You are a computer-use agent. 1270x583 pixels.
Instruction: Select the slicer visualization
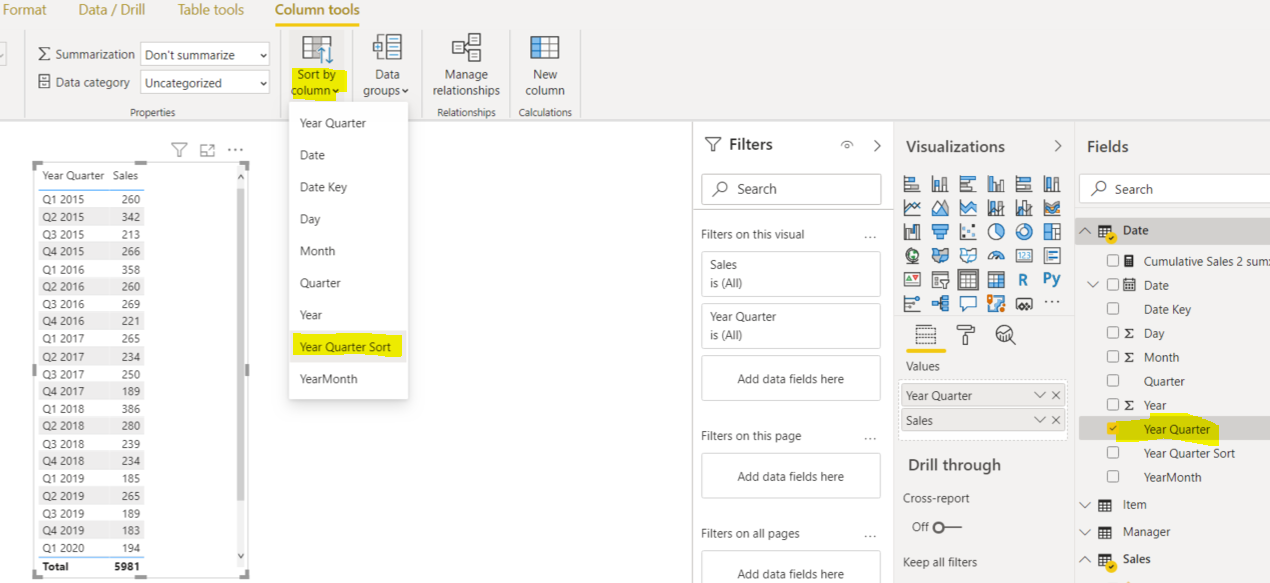tap(940, 280)
